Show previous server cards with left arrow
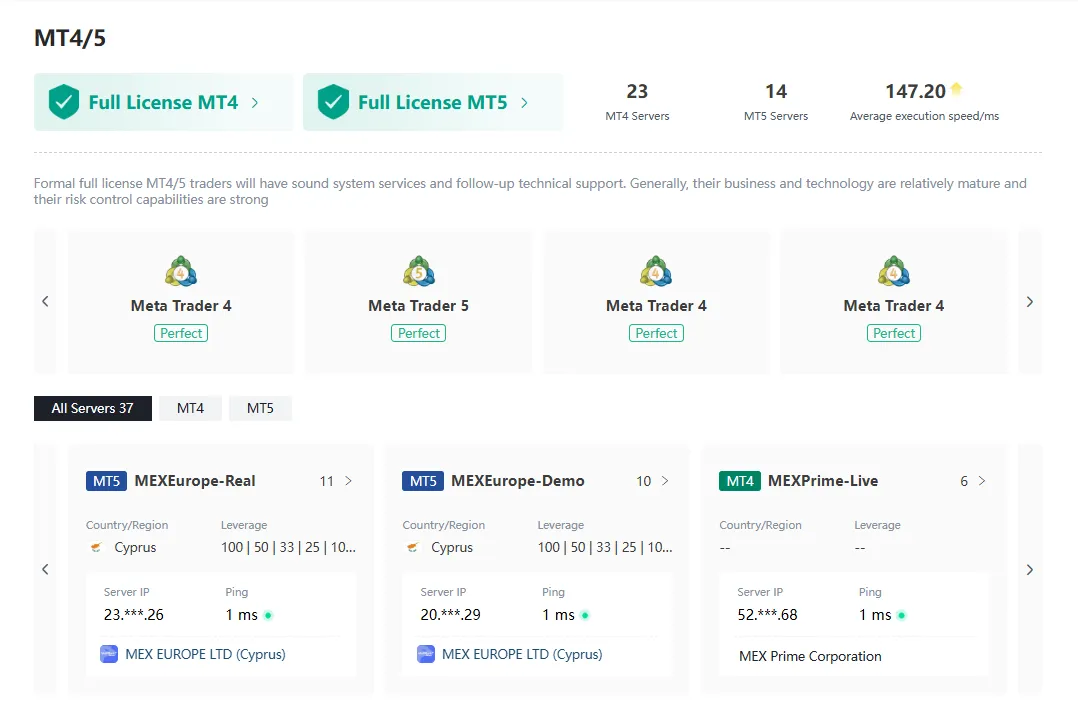The image size is (1078, 707). click(45, 569)
